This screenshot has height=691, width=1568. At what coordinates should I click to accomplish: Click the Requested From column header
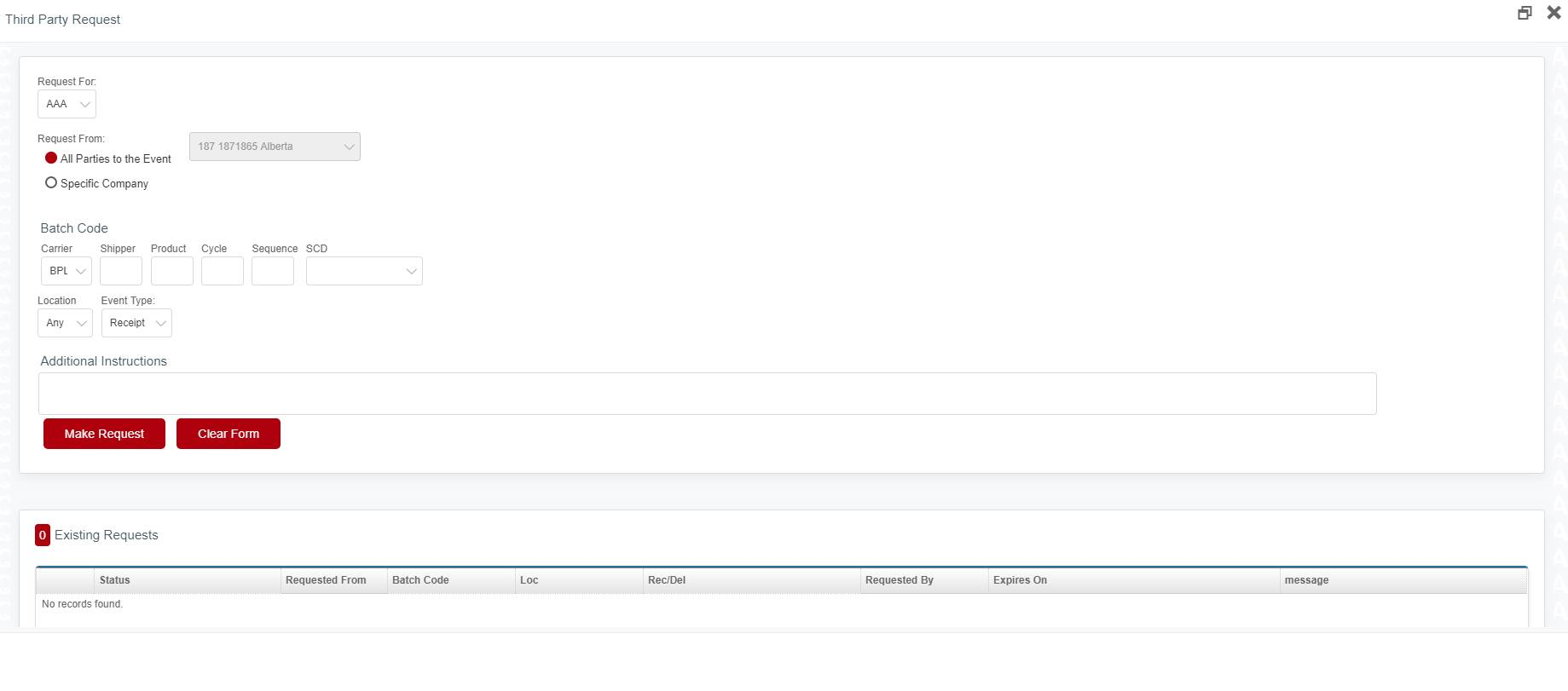click(326, 580)
